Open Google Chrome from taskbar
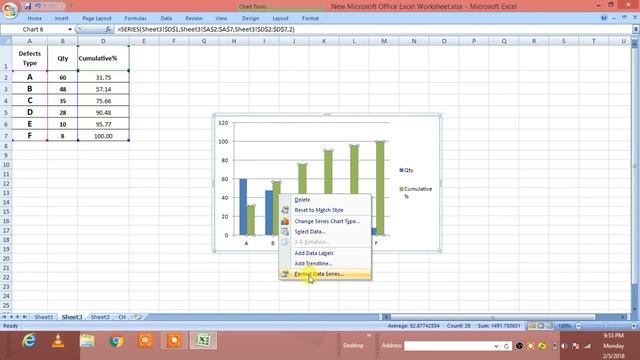This screenshot has height=360, width=640. [116, 341]
